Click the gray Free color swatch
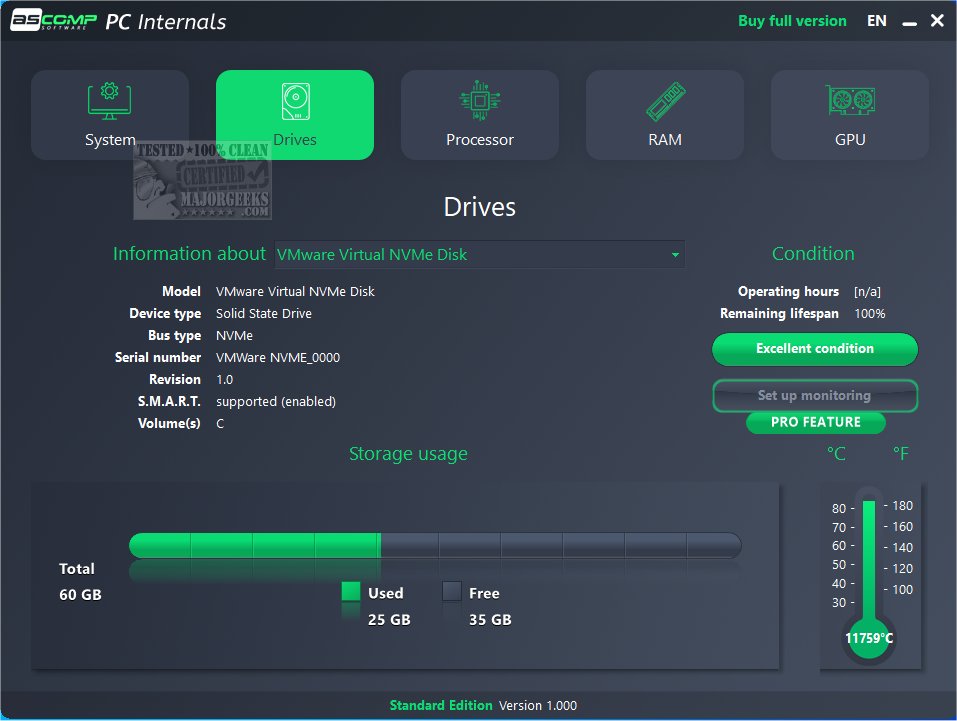The width and height of the screenshot is (957, 721). (x=452, y=591)
